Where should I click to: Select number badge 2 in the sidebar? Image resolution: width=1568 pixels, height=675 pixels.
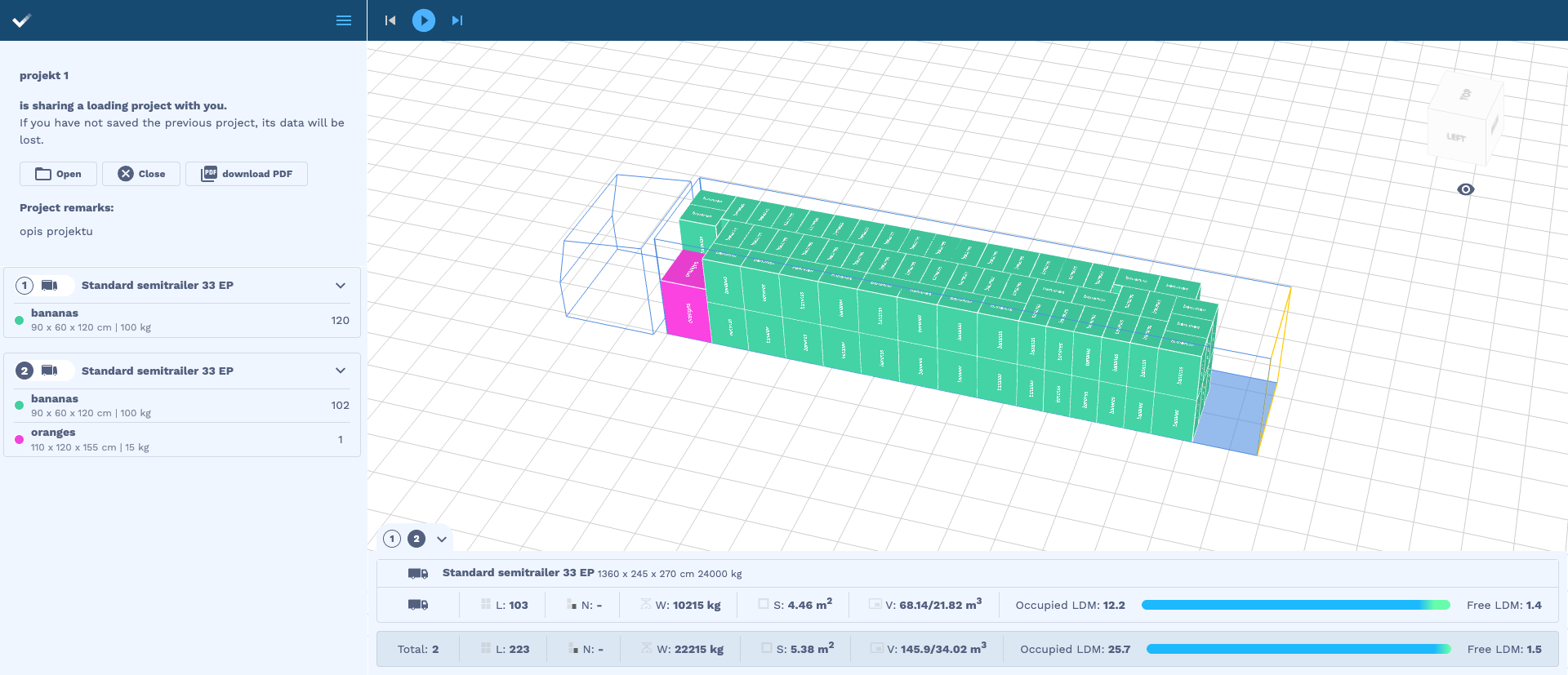(x=24, y=371)
